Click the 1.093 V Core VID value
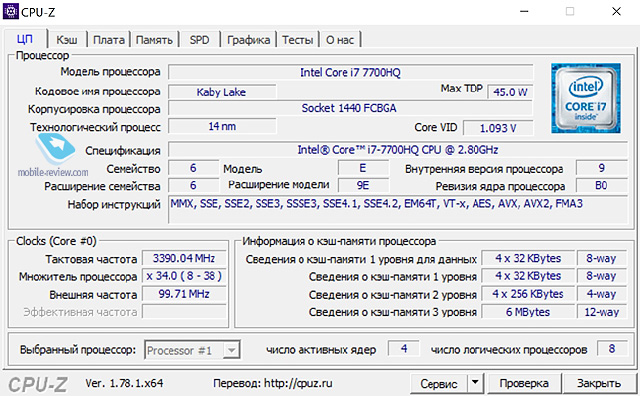The width and height of the screenshot is (640, 396). pos(498,128)
